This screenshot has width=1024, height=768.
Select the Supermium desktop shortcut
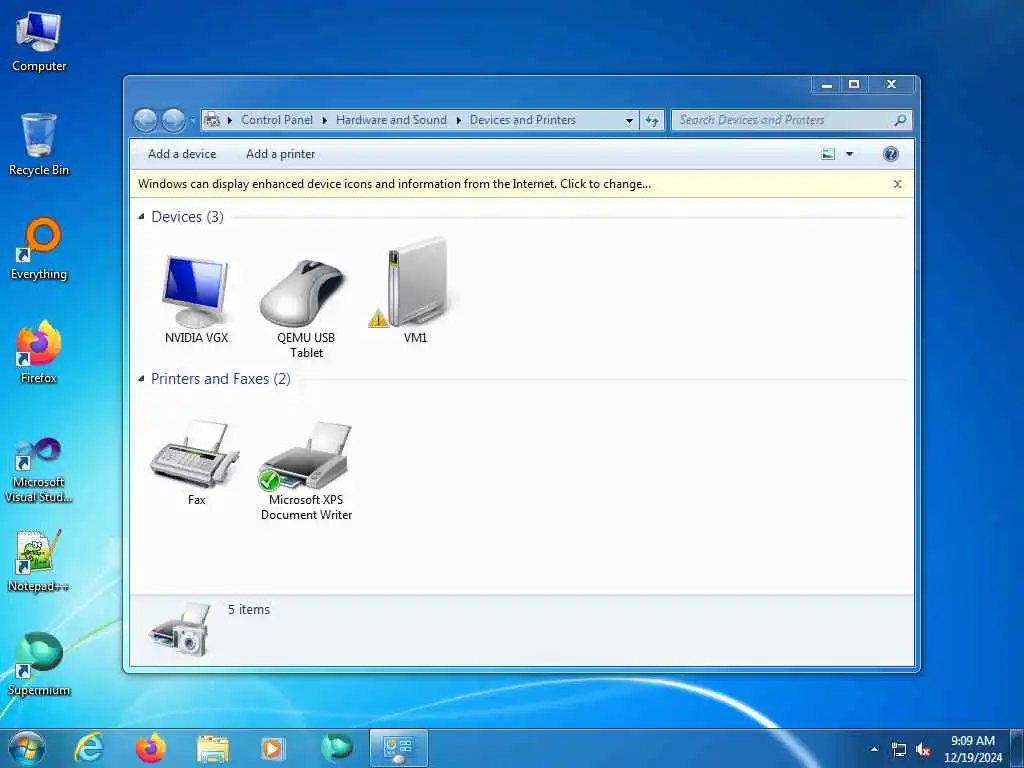39,664
